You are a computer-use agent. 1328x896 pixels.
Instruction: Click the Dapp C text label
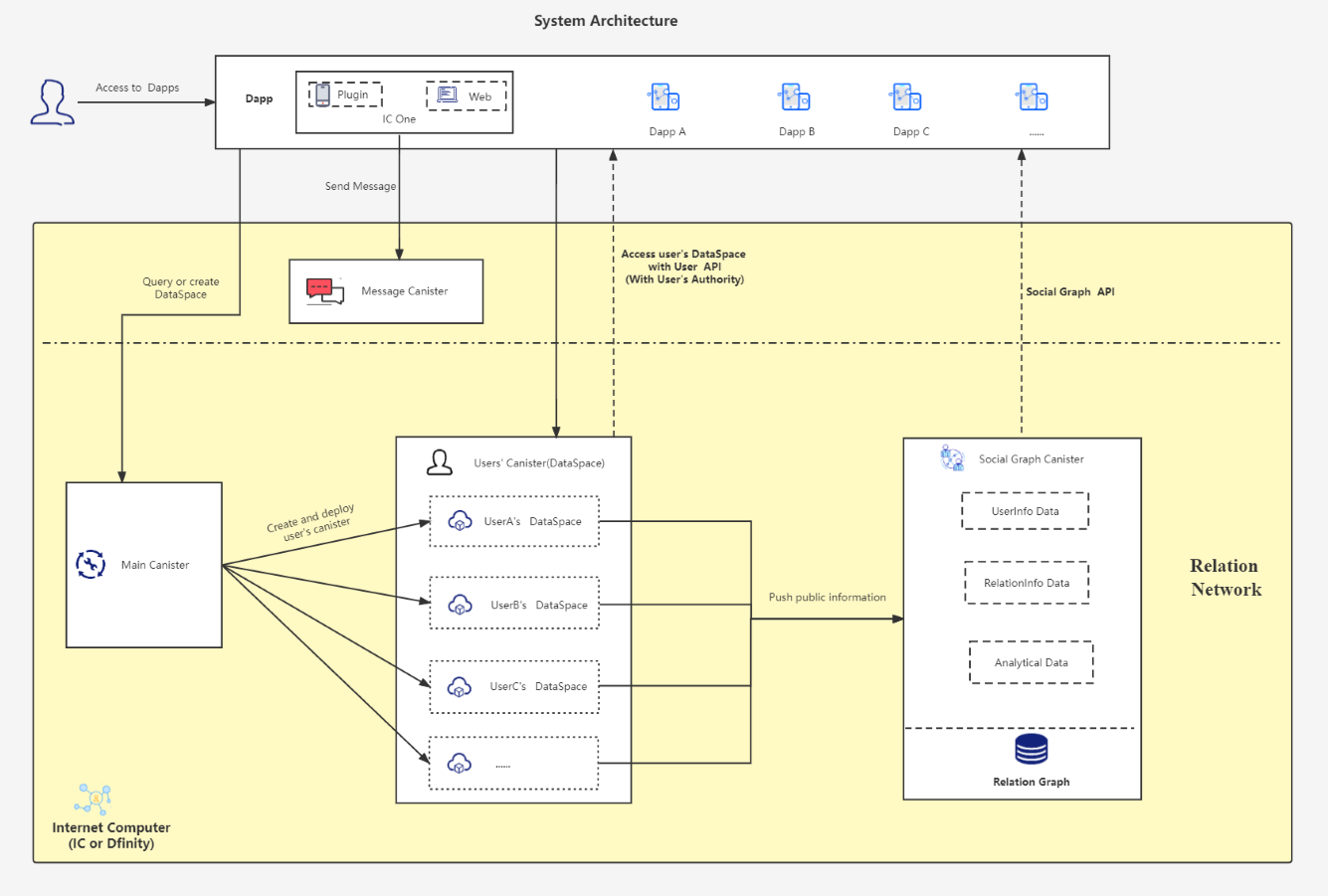point(911,131)
